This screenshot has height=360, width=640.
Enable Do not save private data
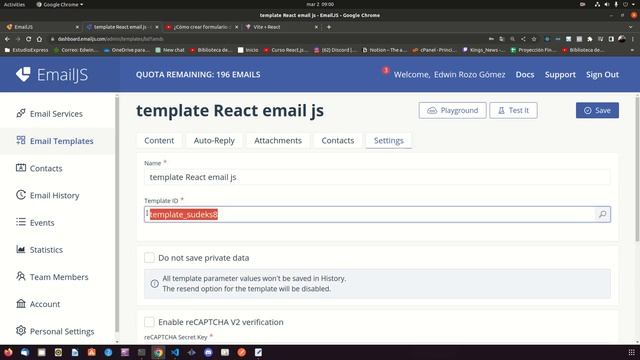click(149, 258)
